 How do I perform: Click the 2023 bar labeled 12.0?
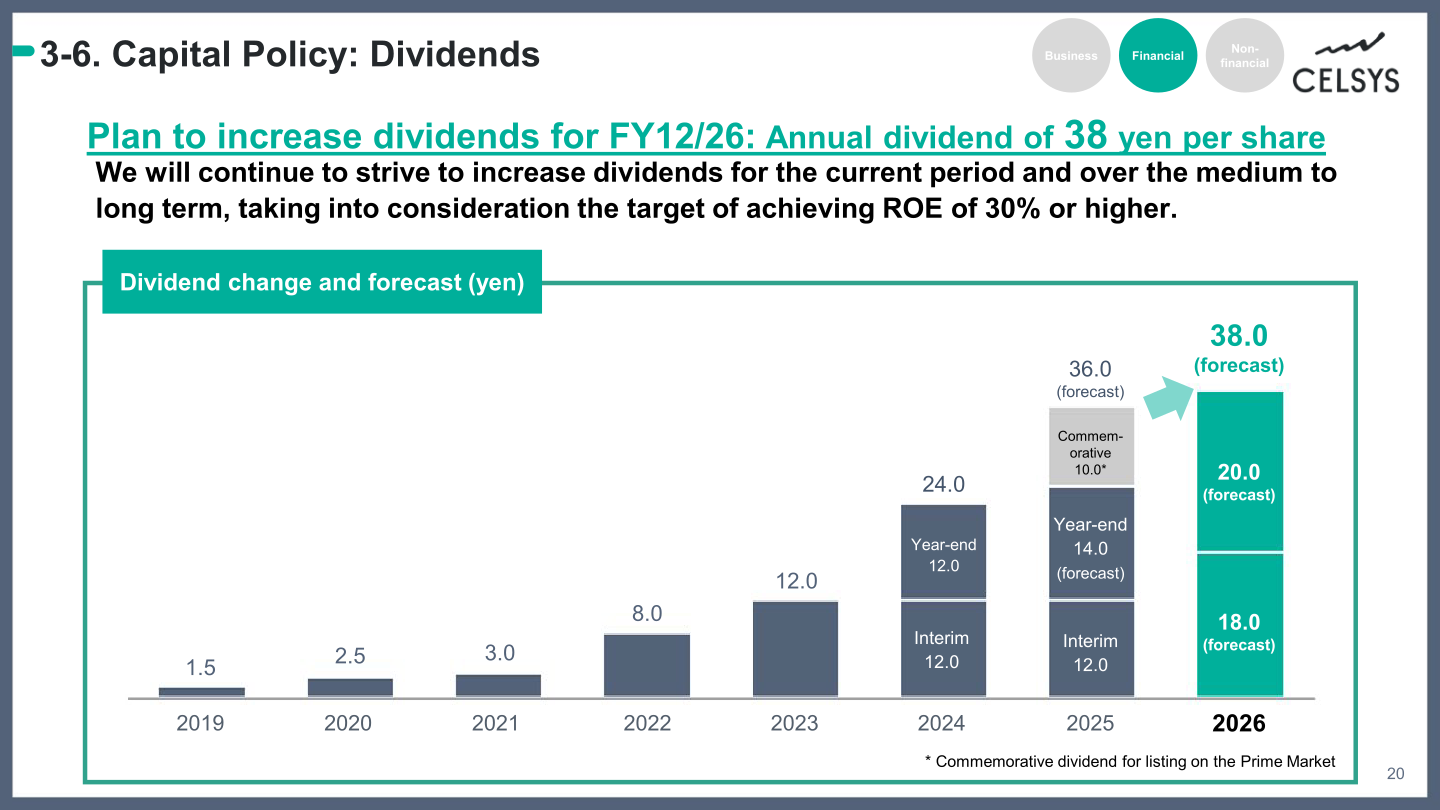795,648
